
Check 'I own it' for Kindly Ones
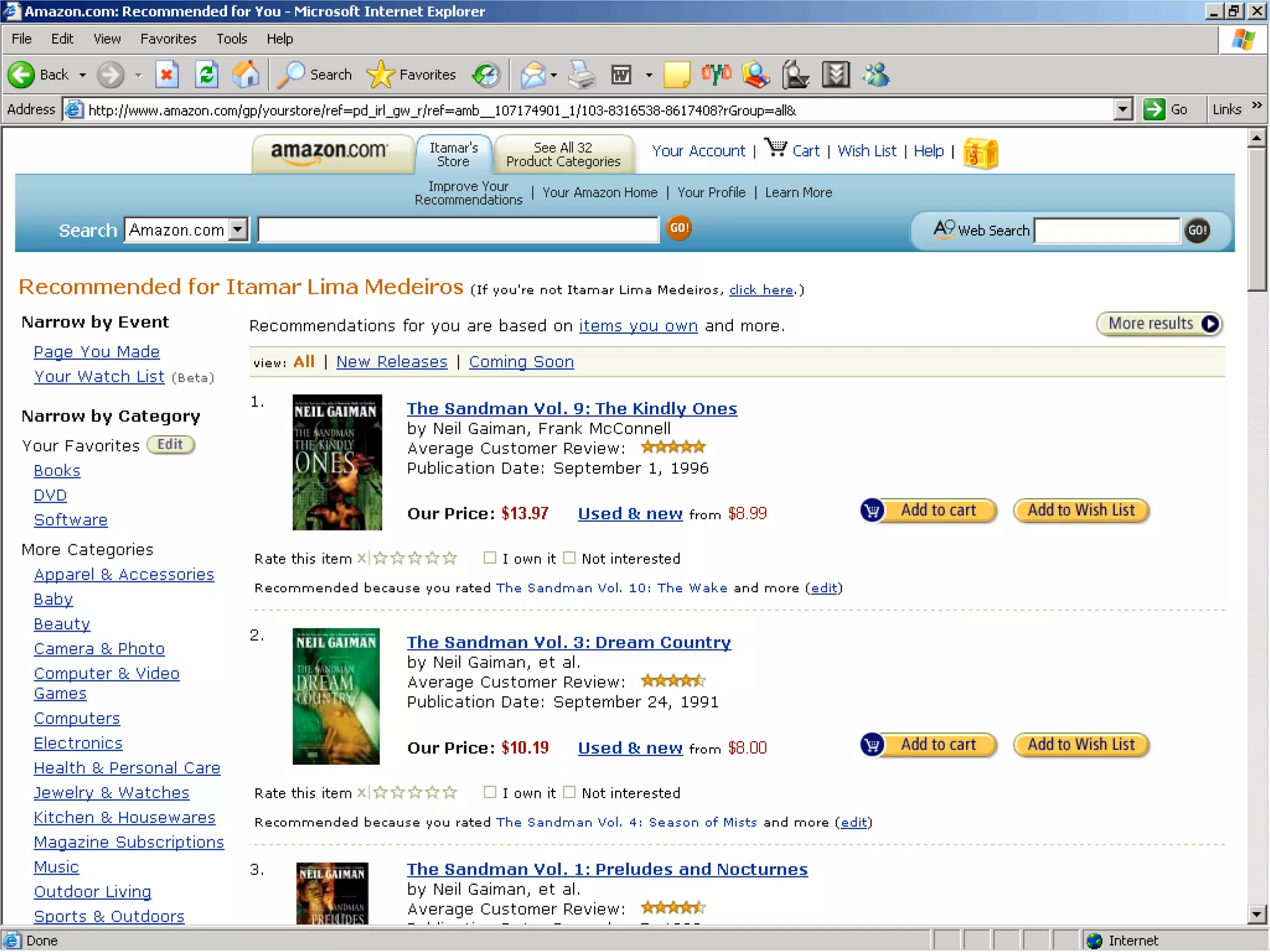pyautogui.click(x=490, y=558)
